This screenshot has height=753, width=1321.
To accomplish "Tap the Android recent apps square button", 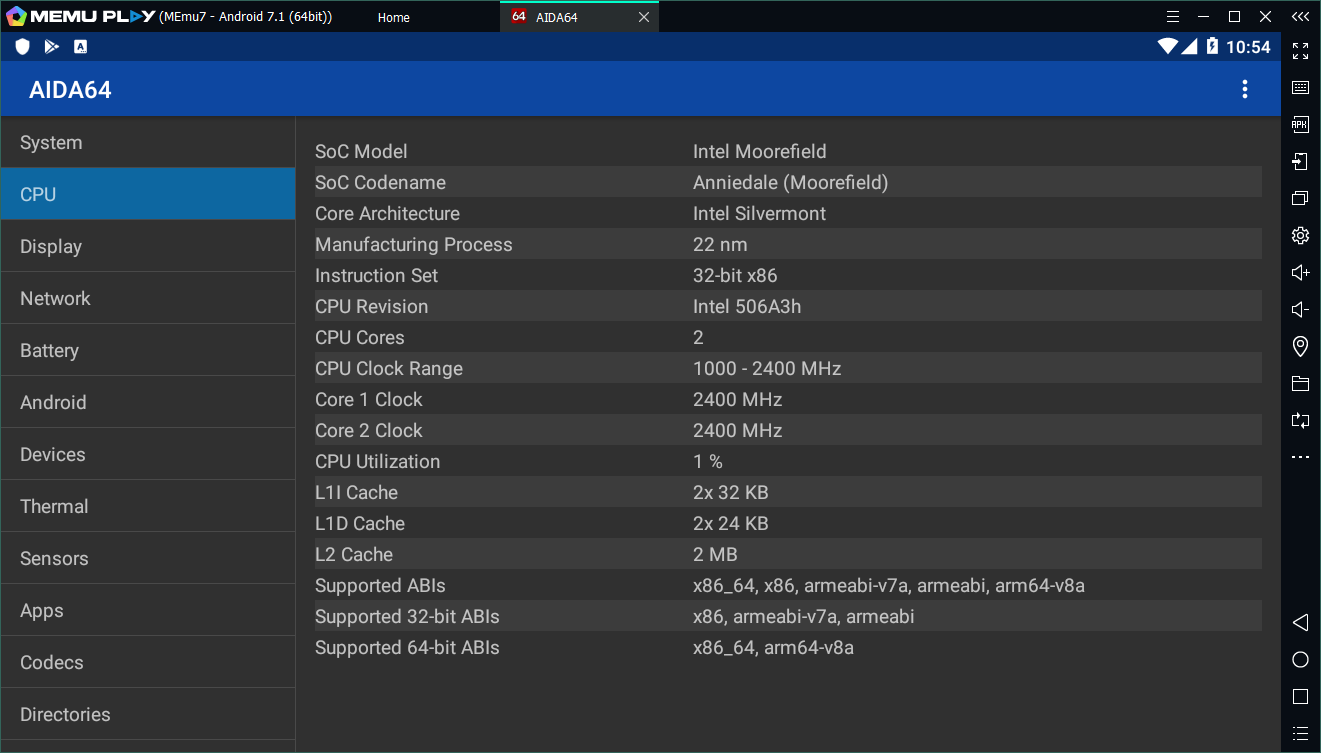I will (x=1300, y=696).
